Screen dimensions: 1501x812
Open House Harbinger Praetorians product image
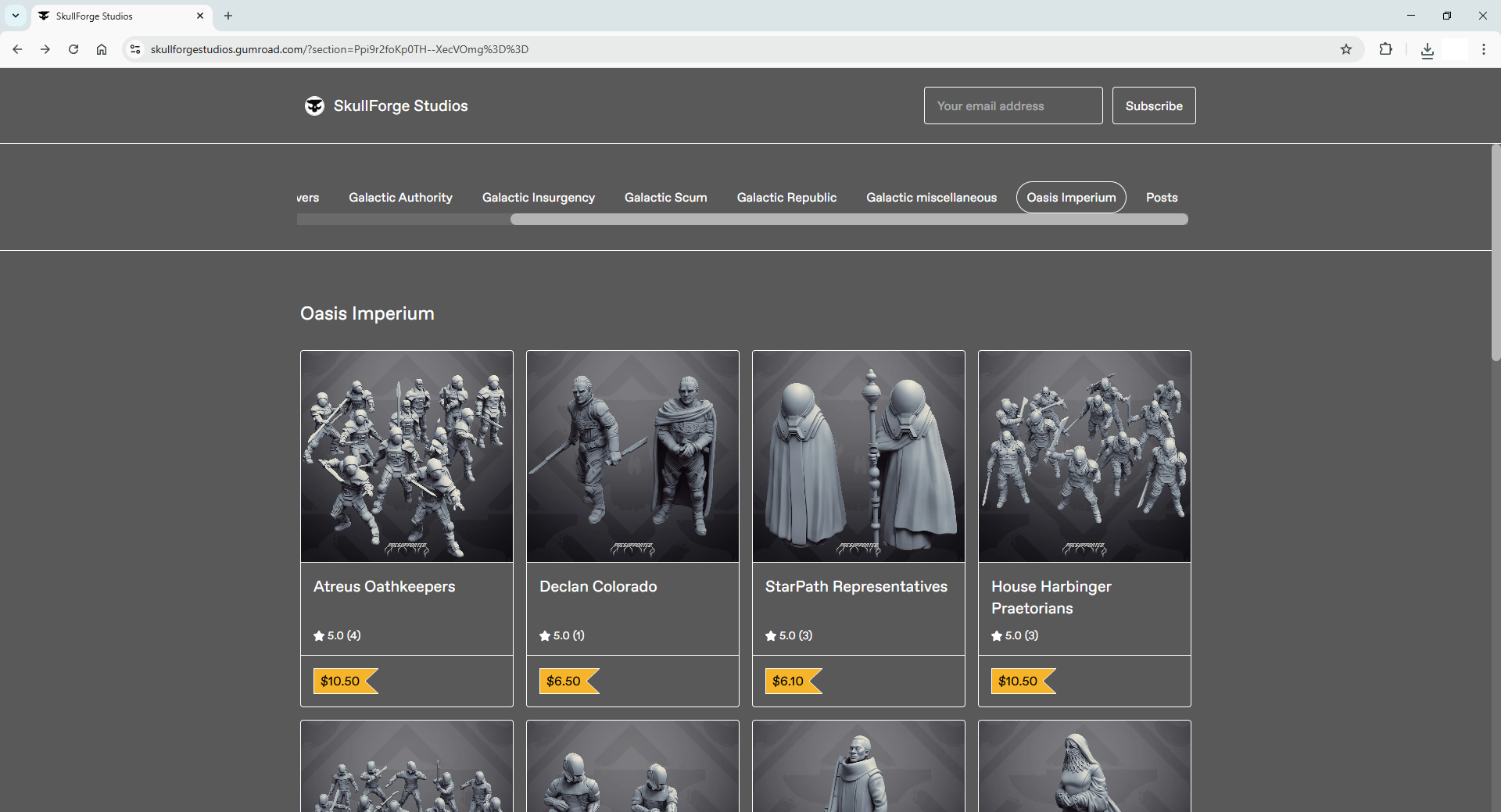click(1084, 456)
